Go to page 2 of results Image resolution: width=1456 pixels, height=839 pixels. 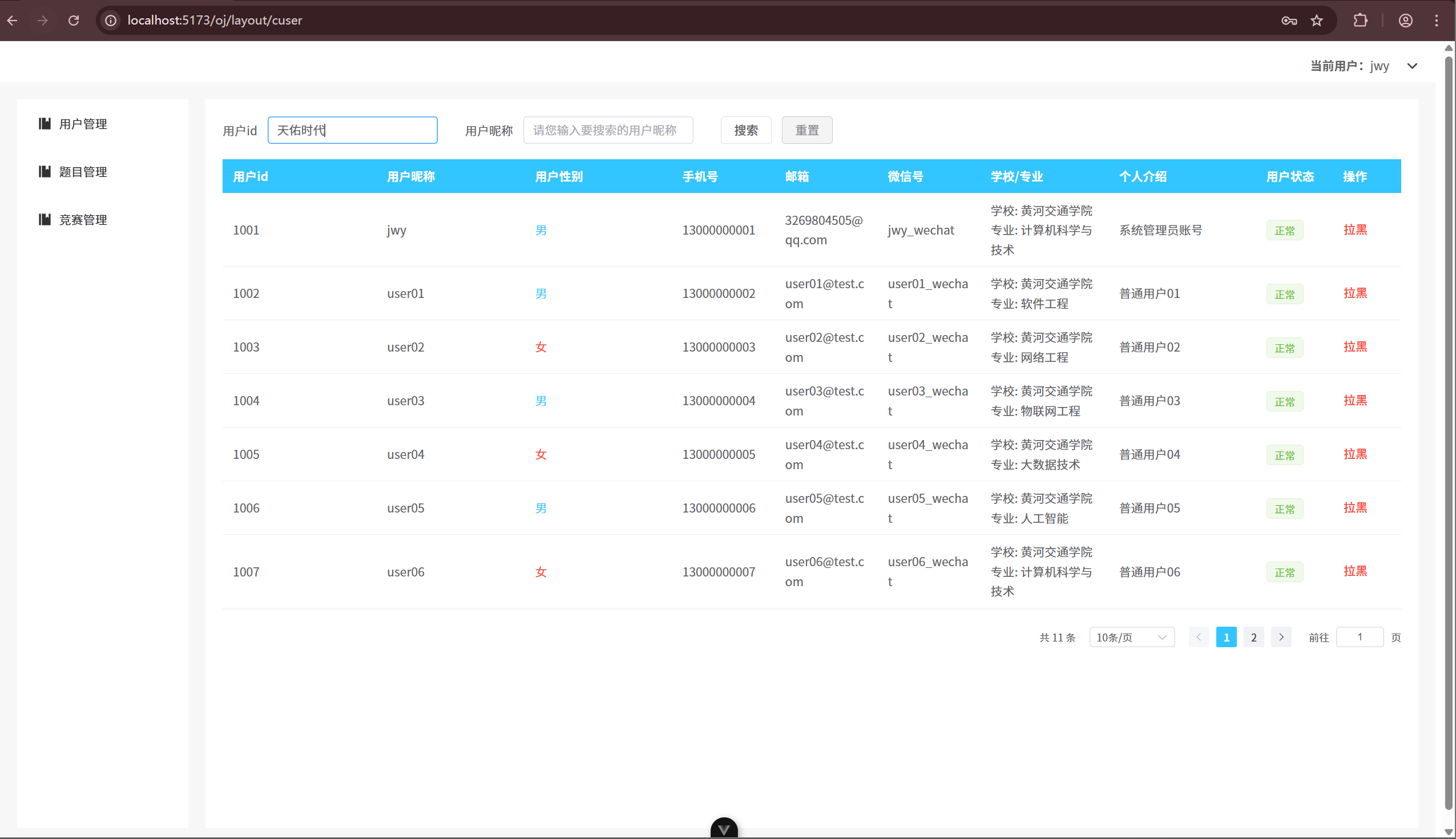[1253, 638]
